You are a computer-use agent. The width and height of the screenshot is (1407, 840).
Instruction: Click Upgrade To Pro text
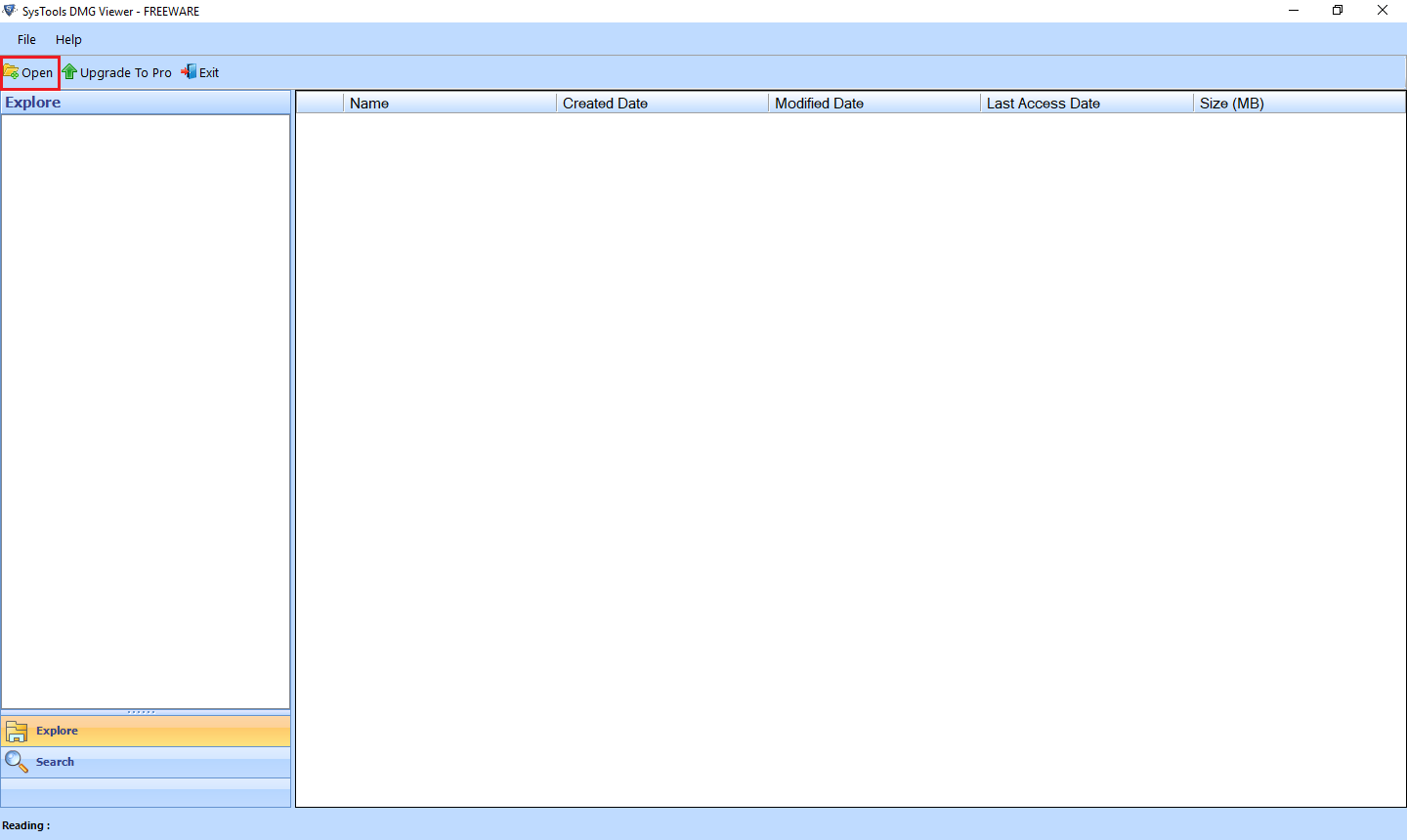pyautogui.click(x=126, y=73)
